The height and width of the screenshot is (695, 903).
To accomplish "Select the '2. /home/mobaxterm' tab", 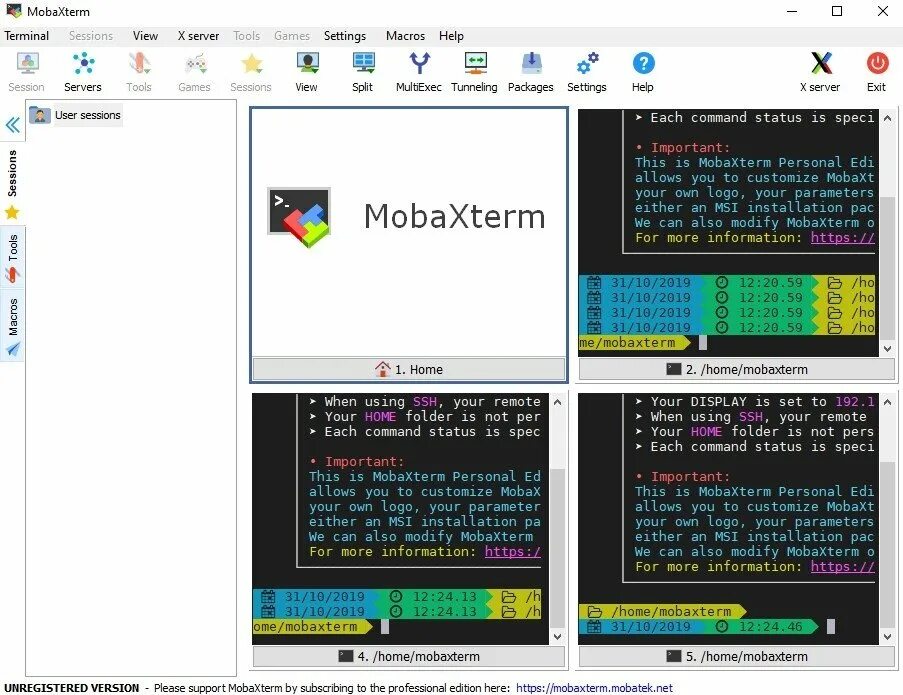I will (737, 369).
